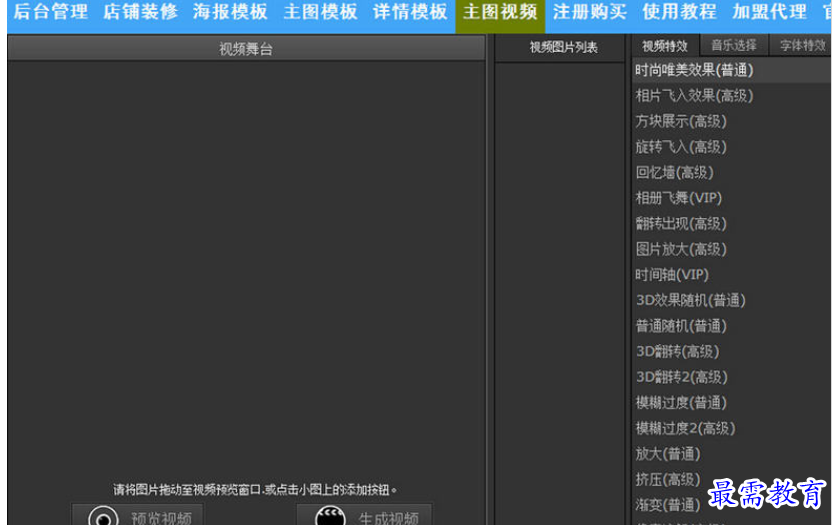Open the 店铺装修 menu

click(x=141, y=12)
